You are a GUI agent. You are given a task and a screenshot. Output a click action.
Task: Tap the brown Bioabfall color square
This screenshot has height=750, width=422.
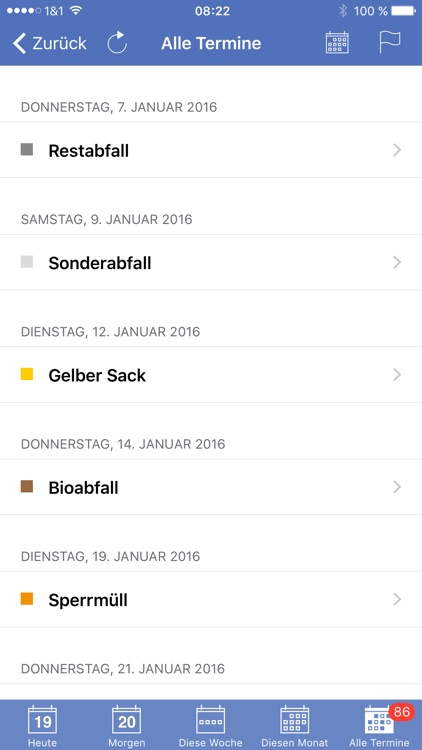(27, 486)
